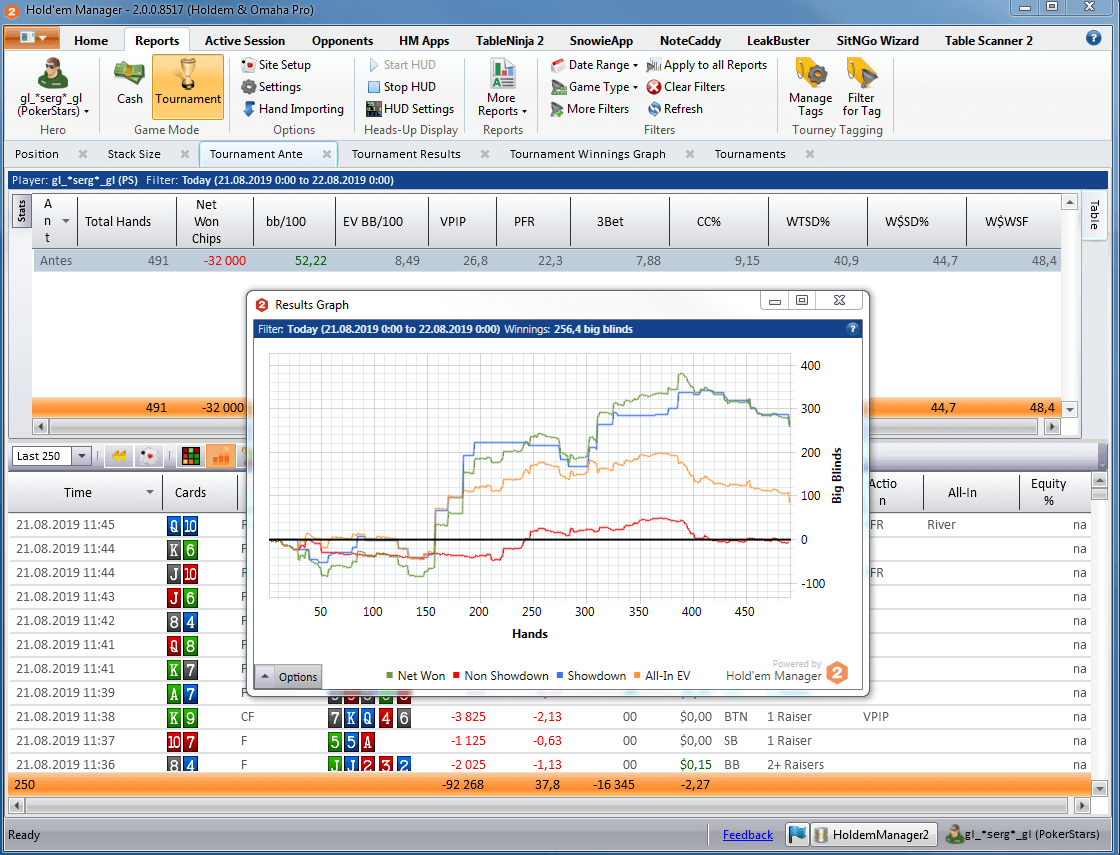This screenshot has height=855, width=1120.
Task: Open the More Reports menu
Action: click(x=502, y=88)
